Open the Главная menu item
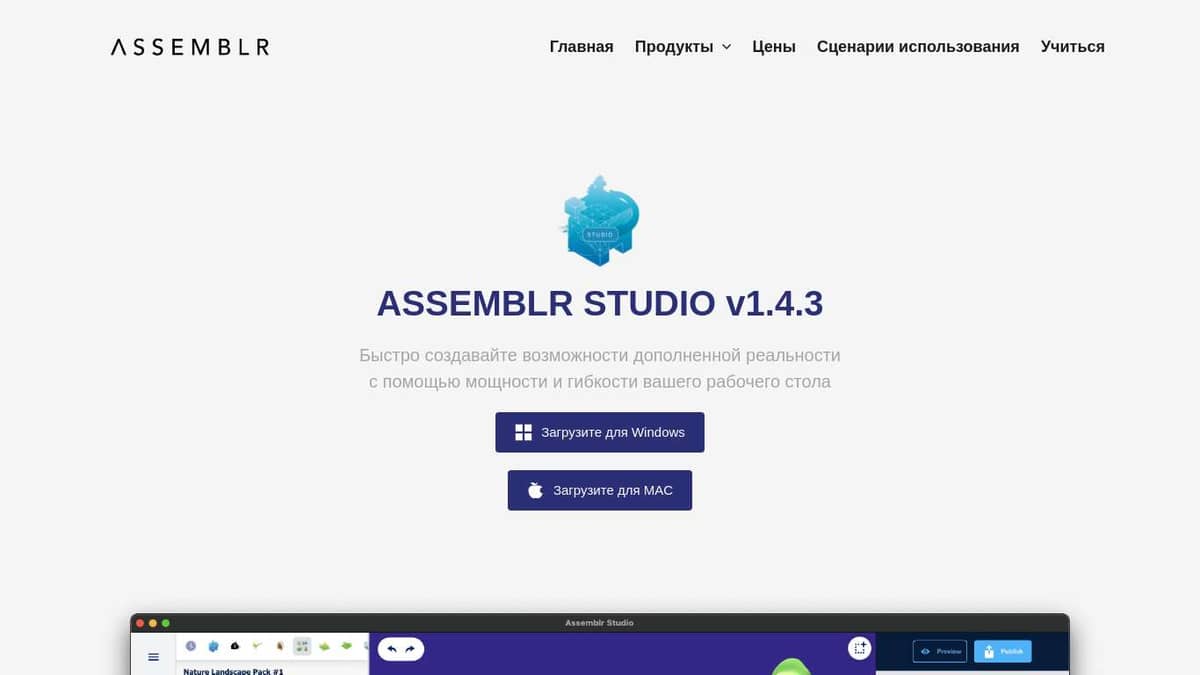The image size is (1200, 675). pyautogui.click(x=581, y=46)
